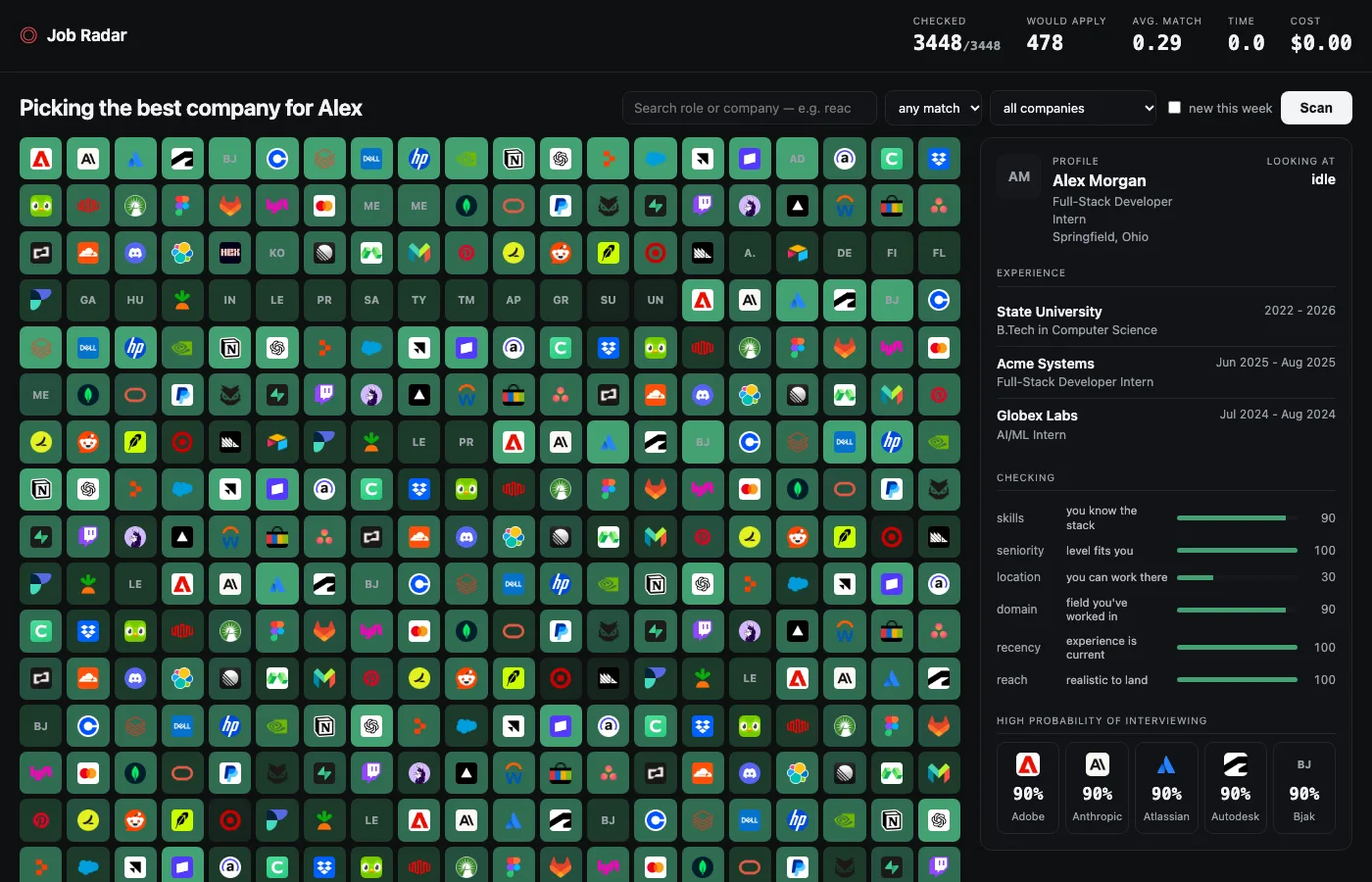Select the UN company tile
Image resolution: width=1372 pixels, height=882 pixels.
[x=656, y=300]
